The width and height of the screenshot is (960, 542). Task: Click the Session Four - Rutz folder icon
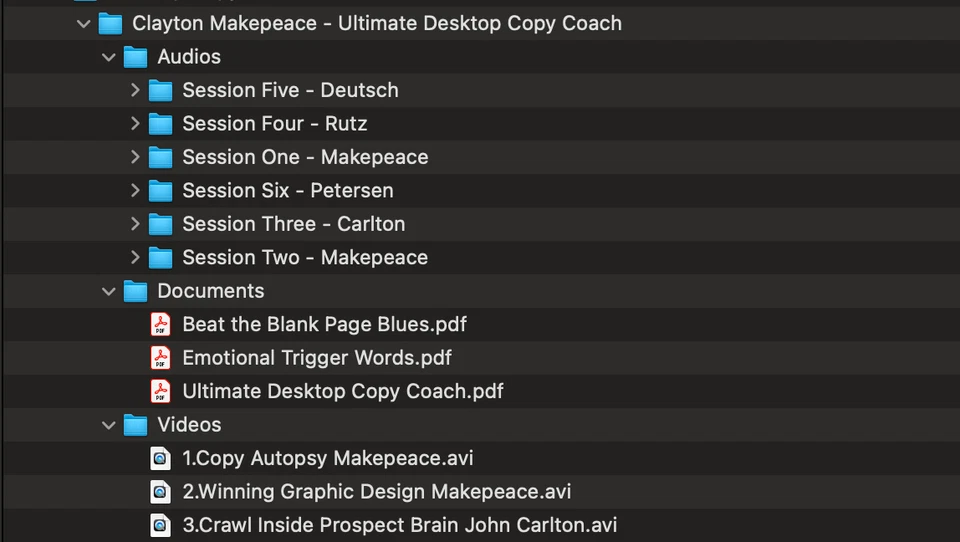160,124
